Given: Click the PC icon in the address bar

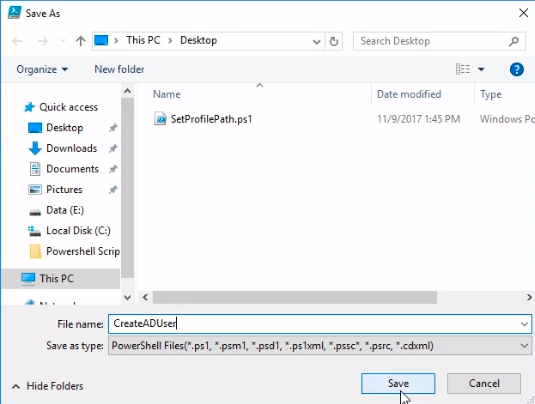Looking at the screenshot, I should point(101,40).
